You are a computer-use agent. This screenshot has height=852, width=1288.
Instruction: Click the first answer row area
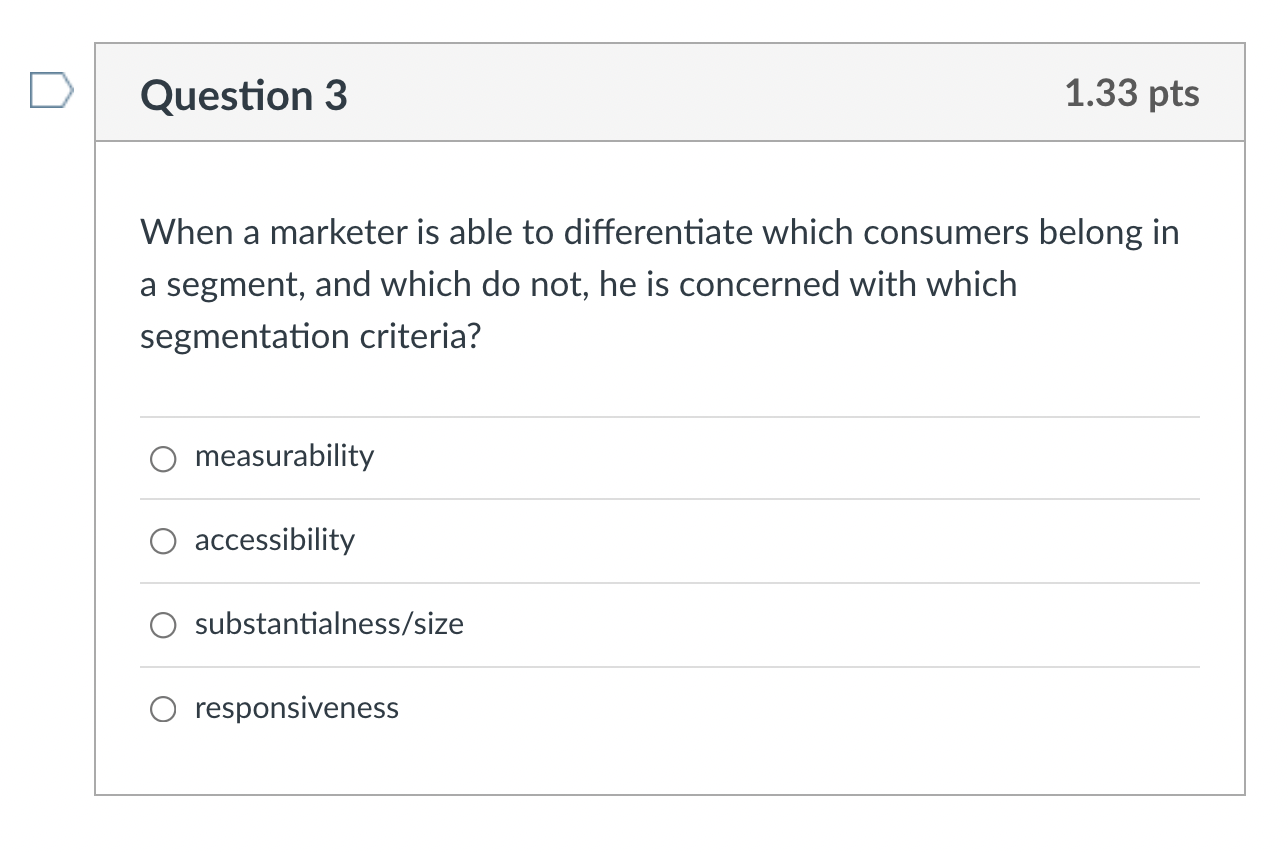670,457
